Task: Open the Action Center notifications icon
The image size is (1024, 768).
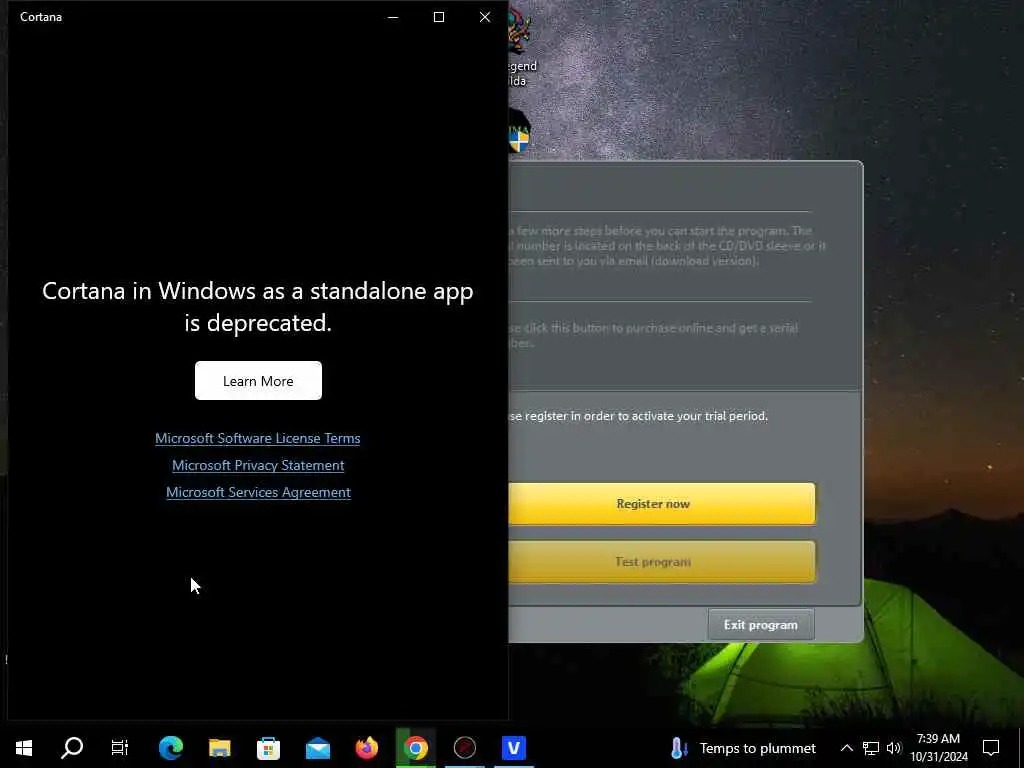Action: pos(991,748)
